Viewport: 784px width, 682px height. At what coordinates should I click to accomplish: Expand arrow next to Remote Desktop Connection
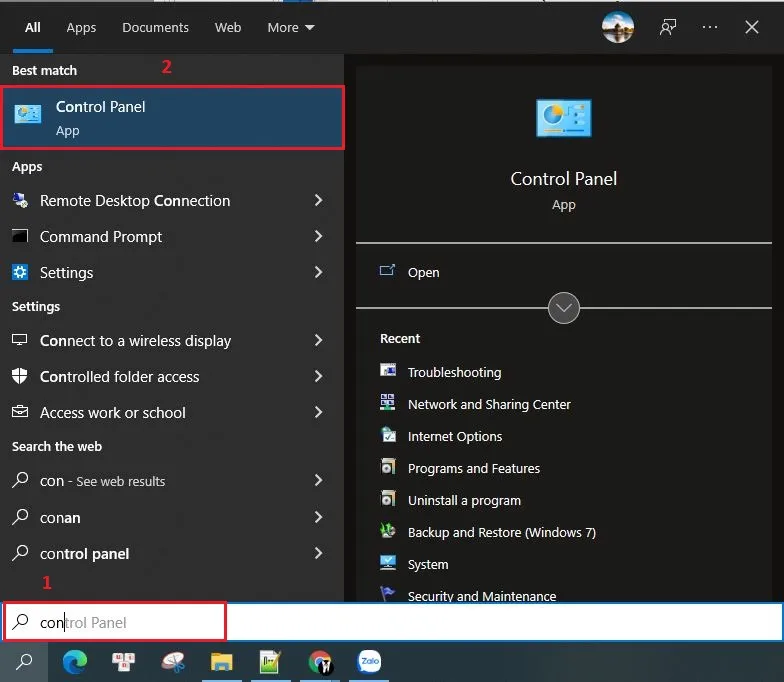[x=318, y=201]
